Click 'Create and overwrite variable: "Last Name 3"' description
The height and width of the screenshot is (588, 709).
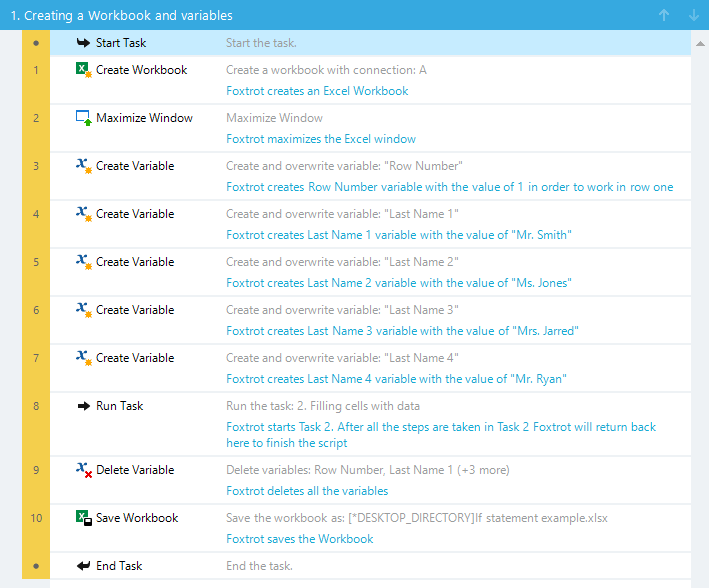pos(342,310)
